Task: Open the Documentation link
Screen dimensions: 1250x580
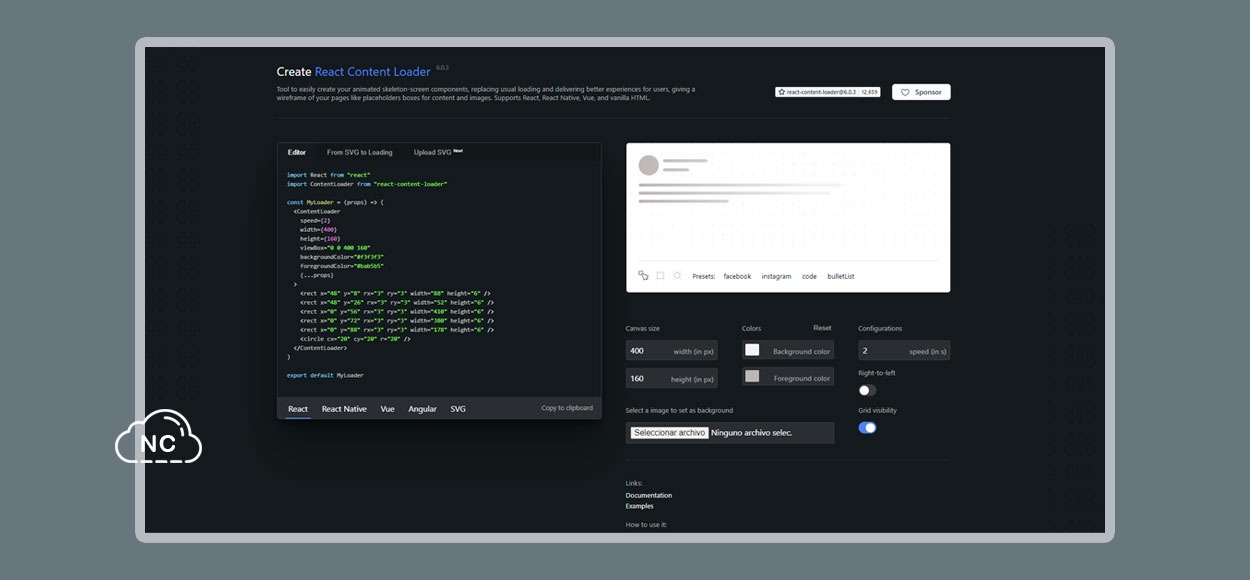Action: click(x=649, y=495)
